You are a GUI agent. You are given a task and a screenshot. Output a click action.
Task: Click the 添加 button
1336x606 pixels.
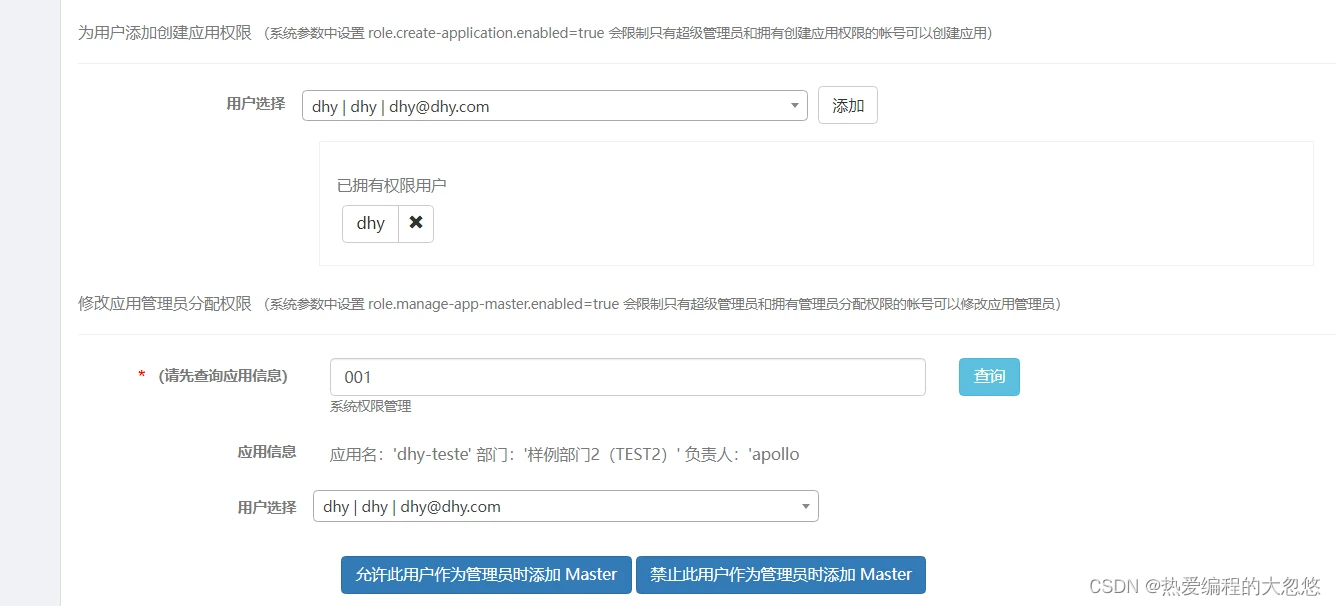[x=847, y=105]
